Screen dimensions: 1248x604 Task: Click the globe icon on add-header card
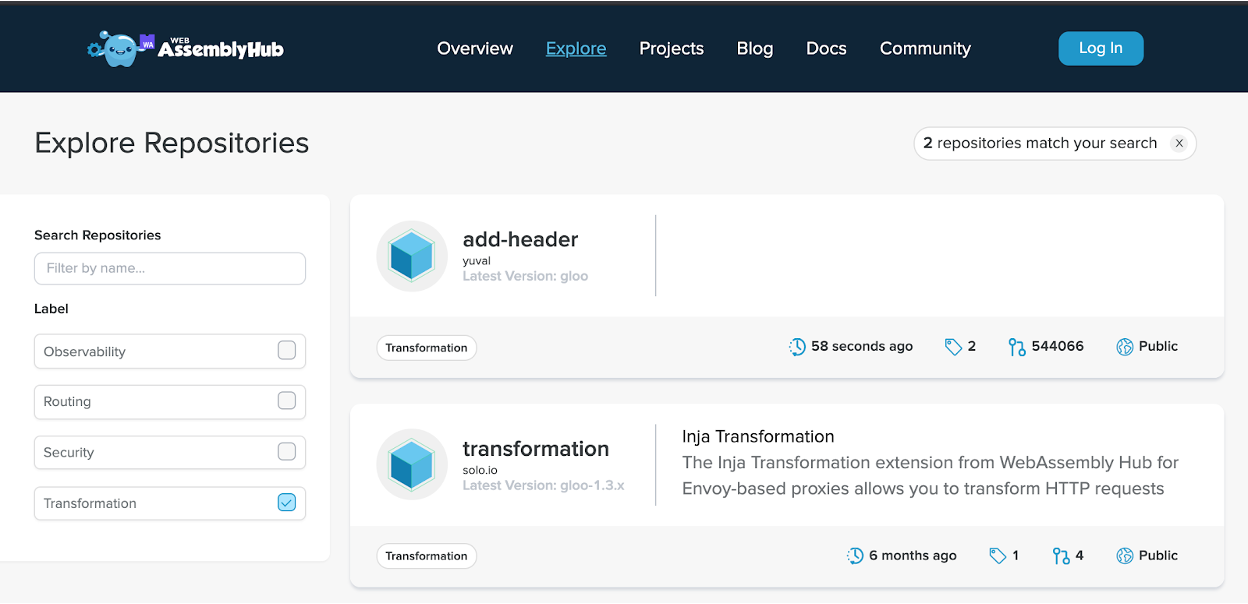point(1125,347)
